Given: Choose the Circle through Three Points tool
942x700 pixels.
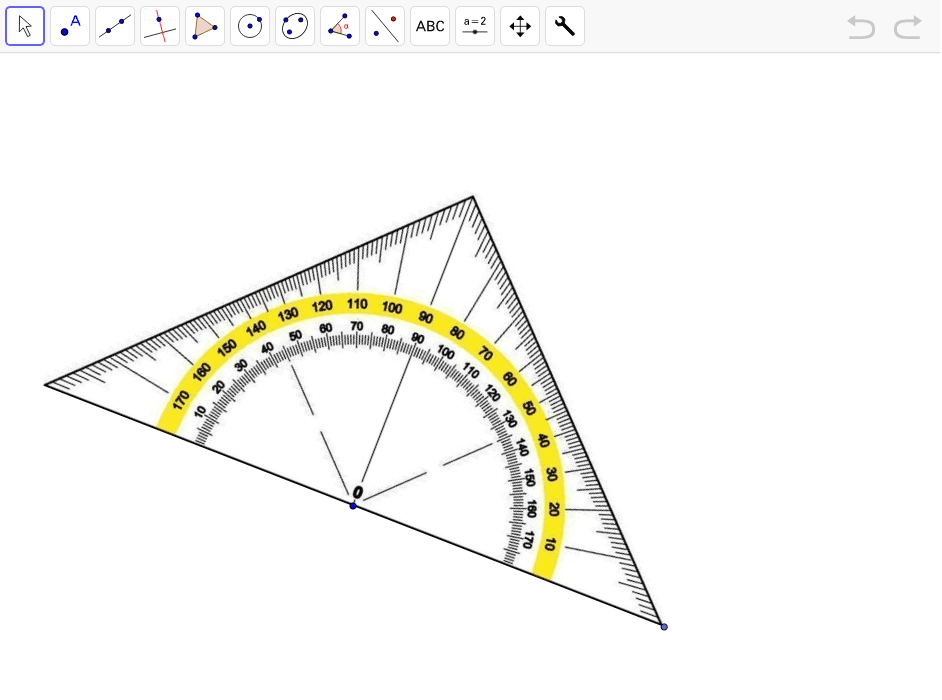Looking at the screenshot, I should pyautogui.click(x=295, y=26).
